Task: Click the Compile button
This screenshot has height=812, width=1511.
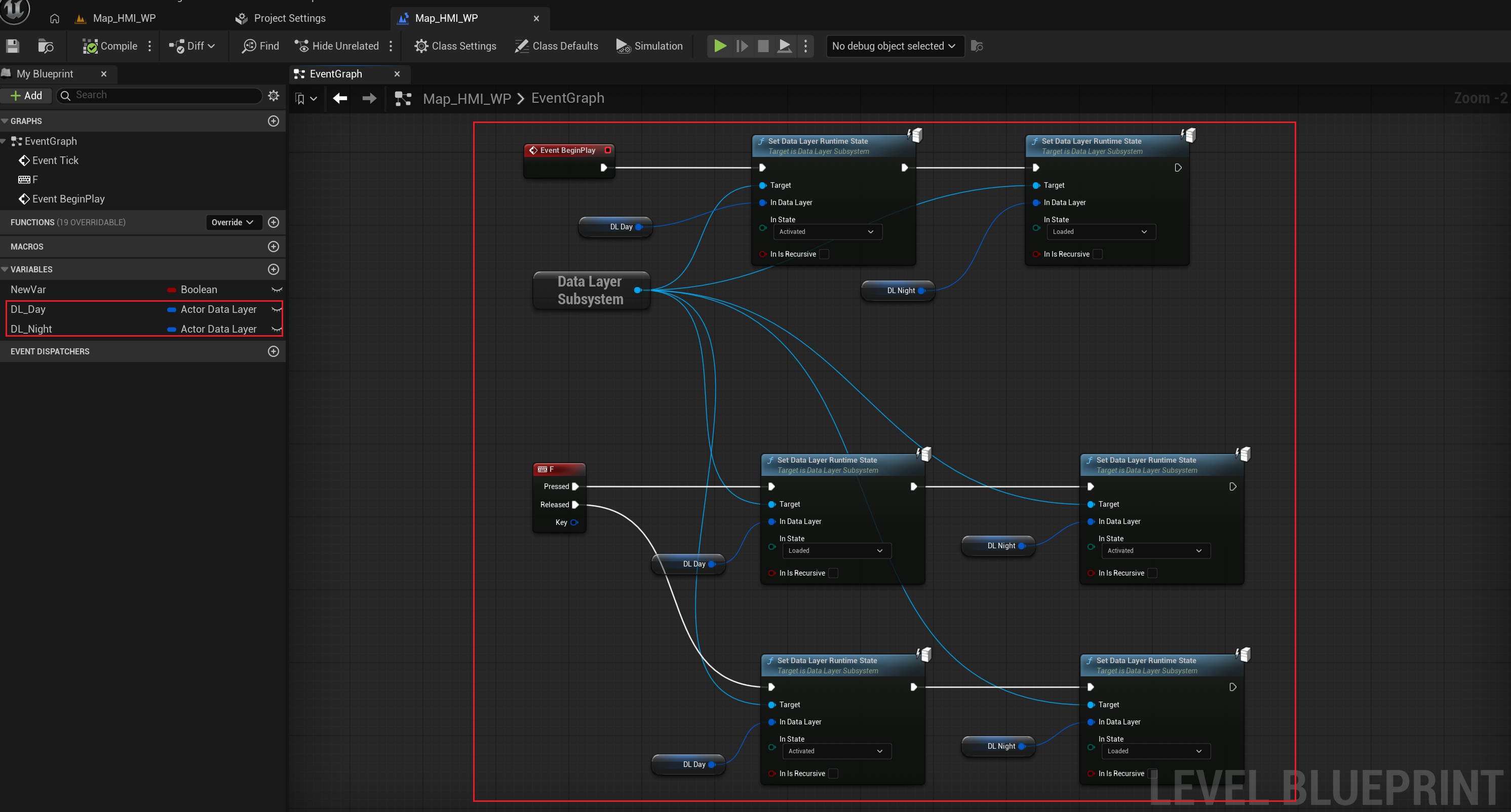Action: 110,46
